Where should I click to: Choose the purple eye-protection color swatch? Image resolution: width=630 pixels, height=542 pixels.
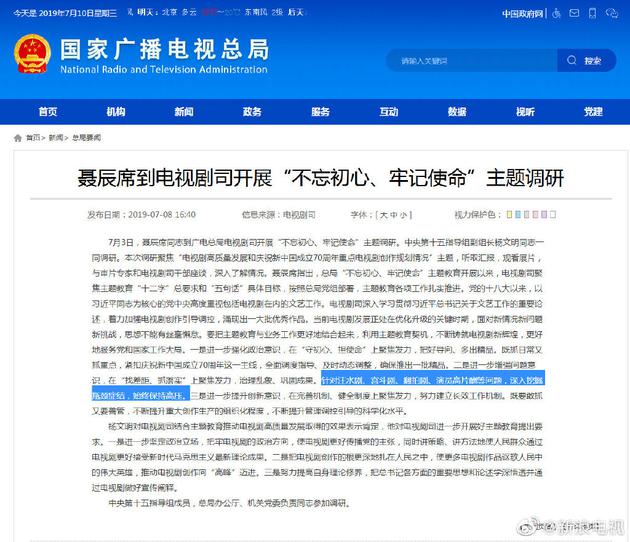544,214
